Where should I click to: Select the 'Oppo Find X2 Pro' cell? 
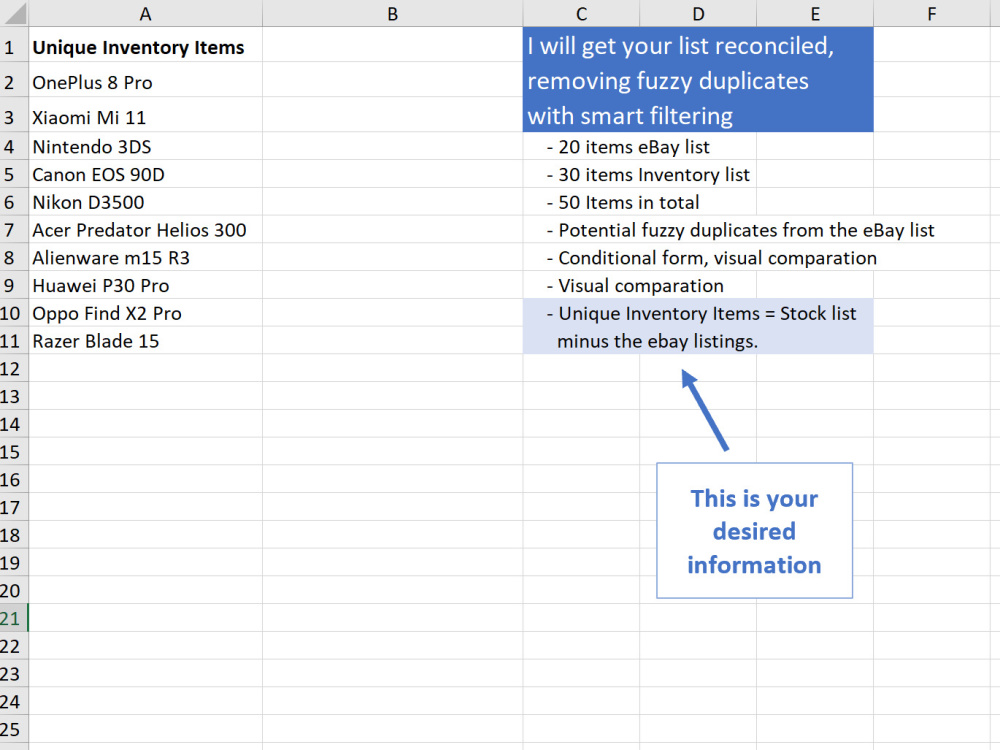tap(145, 313)
